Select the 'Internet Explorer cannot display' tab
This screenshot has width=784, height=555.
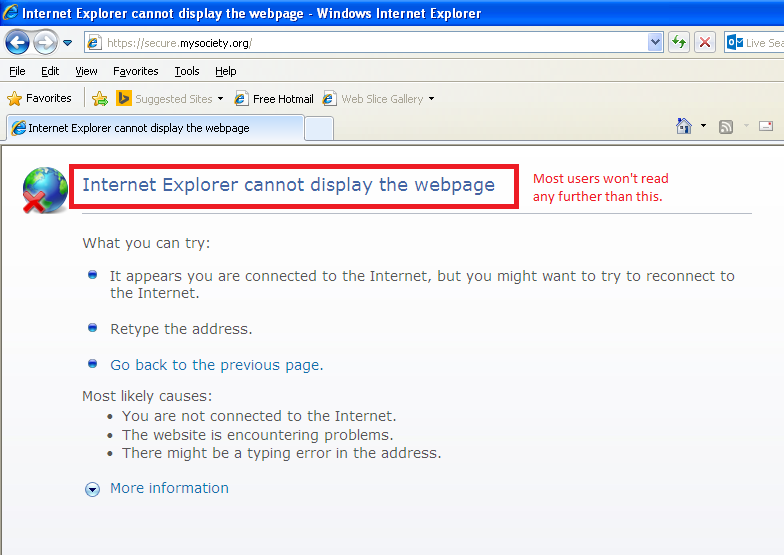[155, 128]
